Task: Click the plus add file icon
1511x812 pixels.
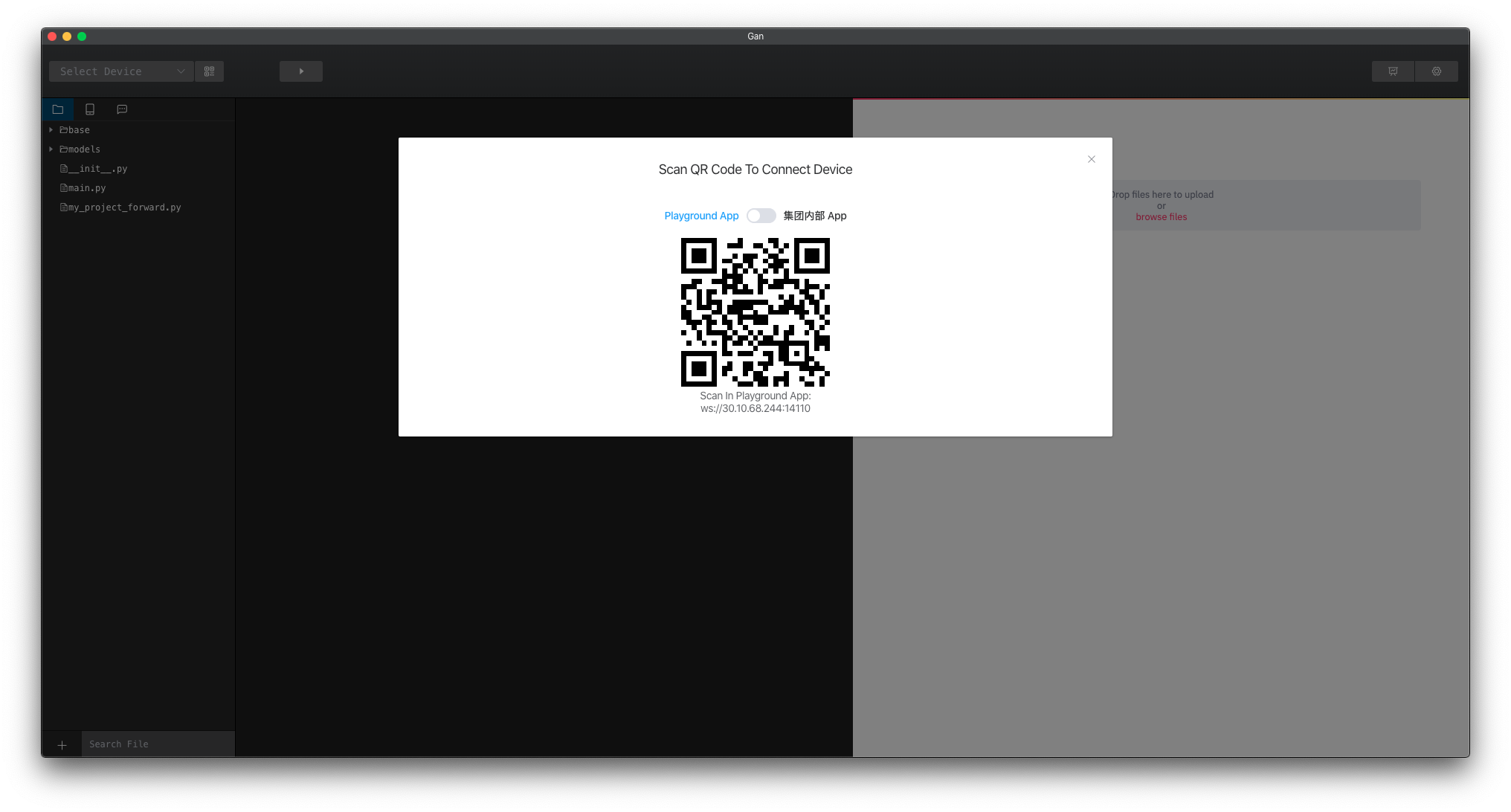Action: (x=62, y=744)
